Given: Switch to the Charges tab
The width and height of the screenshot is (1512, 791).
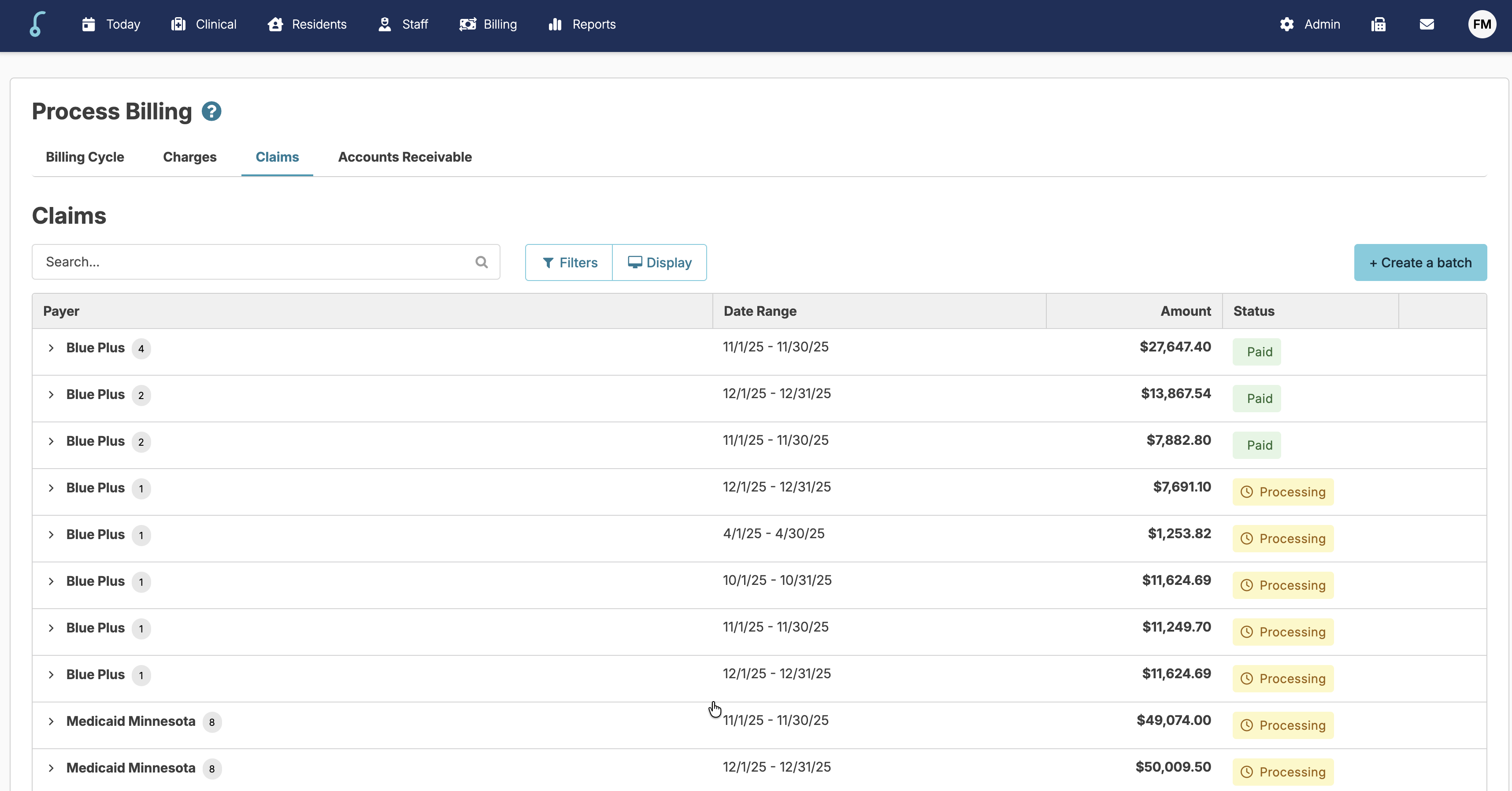Looking at the screenshot, I should [189, 157].
